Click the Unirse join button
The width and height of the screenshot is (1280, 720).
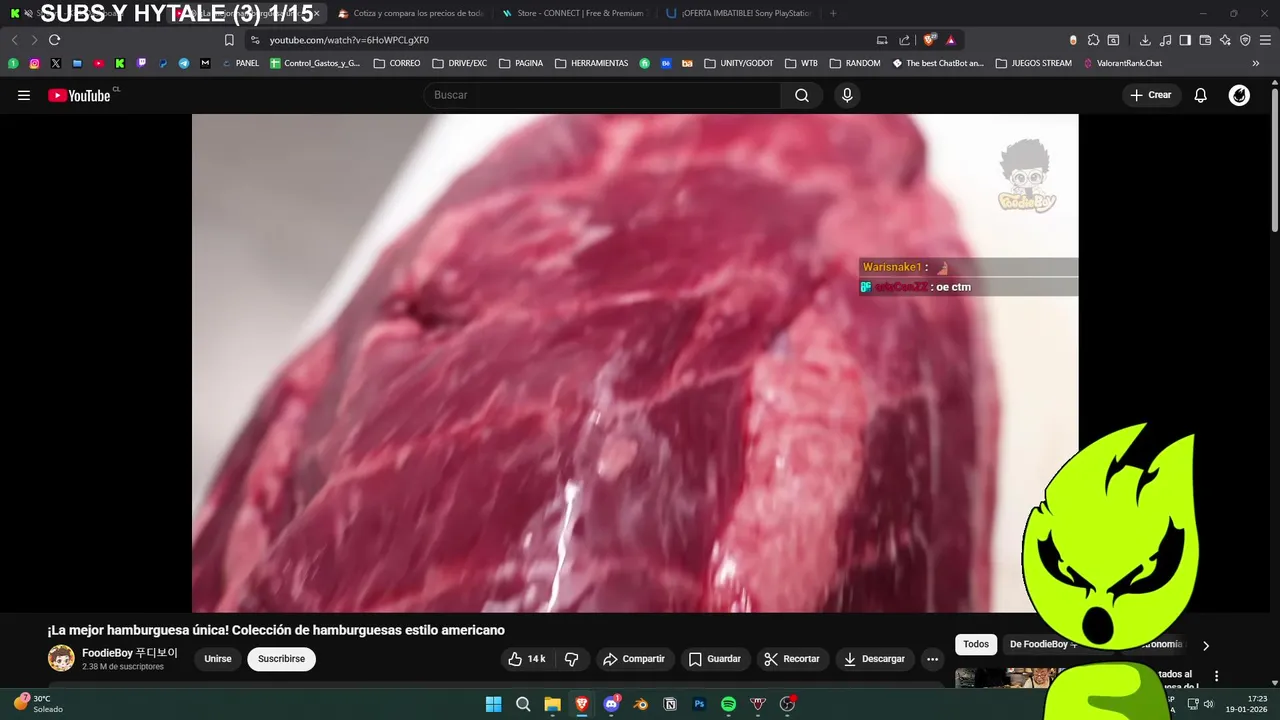click(218, 659)
